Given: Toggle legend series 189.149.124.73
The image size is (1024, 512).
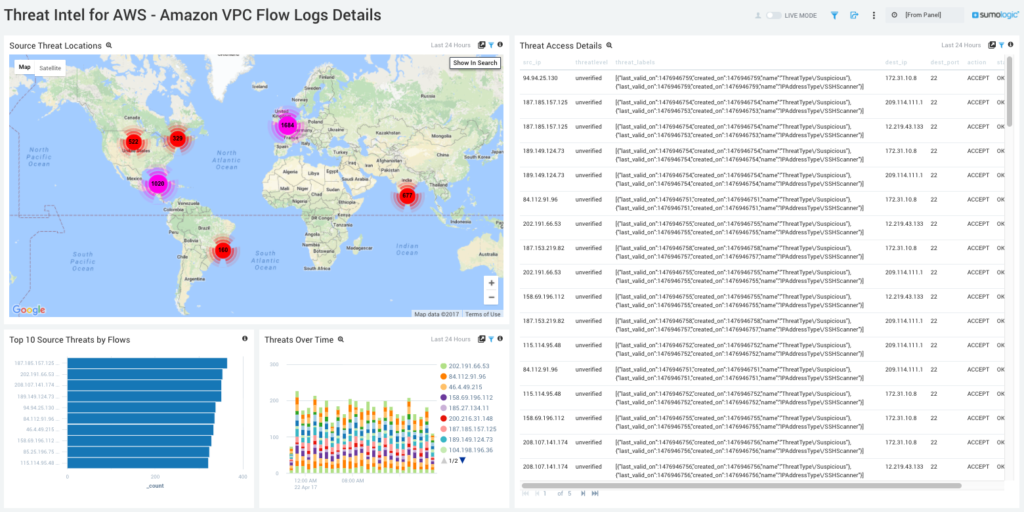Looking at the screenshot, I should tap(466, 440).
